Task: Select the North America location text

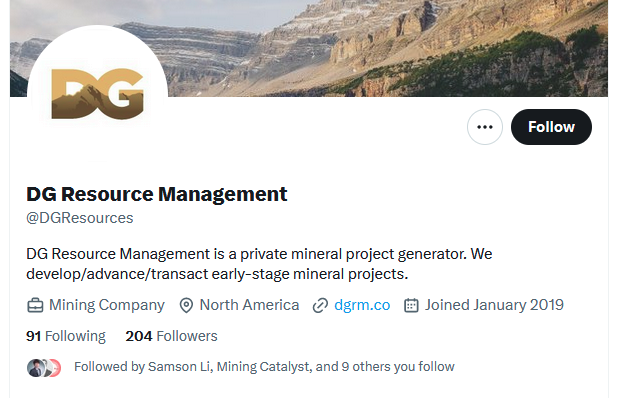Action: coord(249,305)
